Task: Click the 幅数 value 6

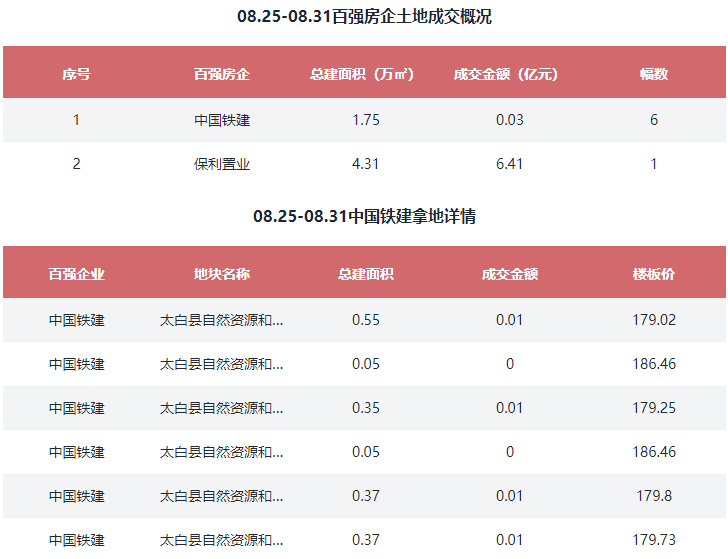Action: tap(654, 120)
